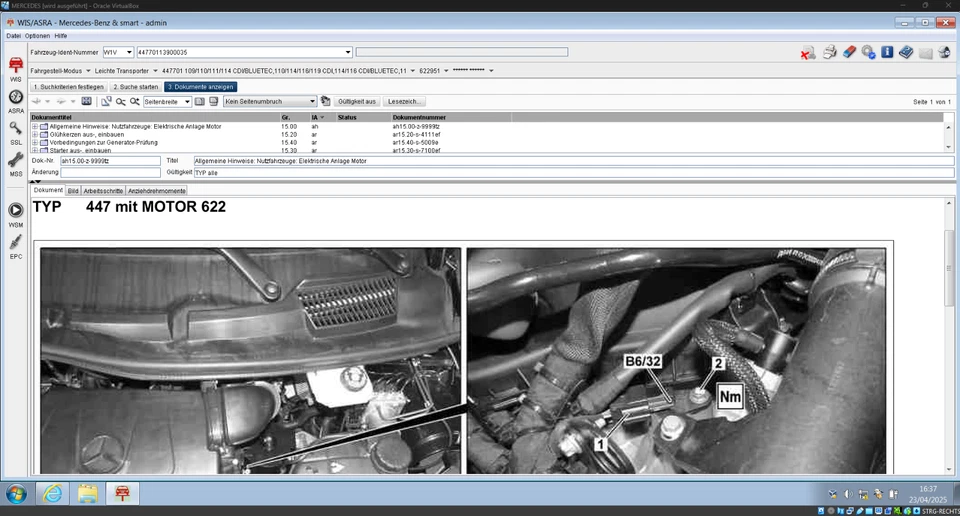Click the save diskette icon in document toolbar
The width and height of the screenshot is (960, 516).
click(x=86, y=101)
